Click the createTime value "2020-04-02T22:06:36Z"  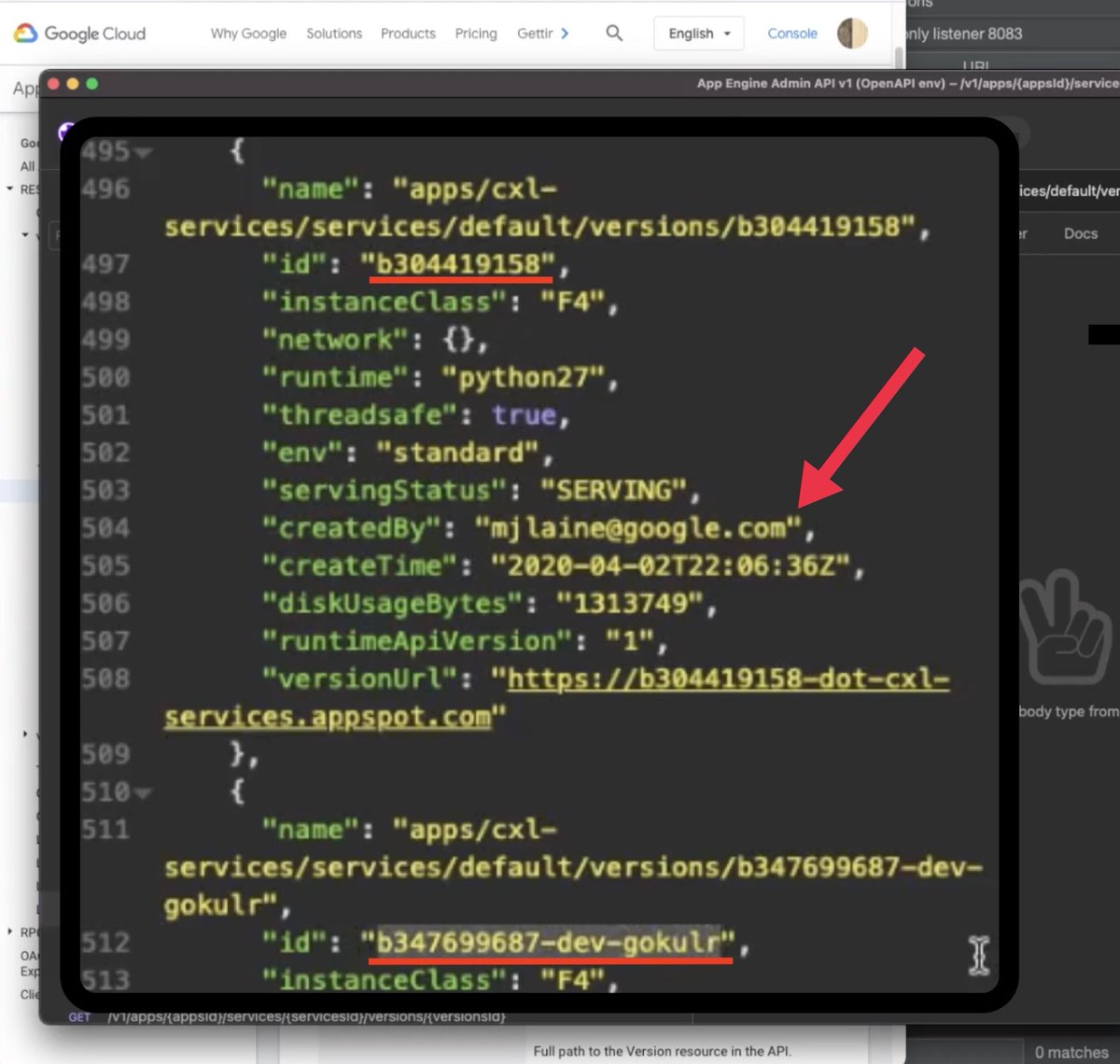point(671,567)
